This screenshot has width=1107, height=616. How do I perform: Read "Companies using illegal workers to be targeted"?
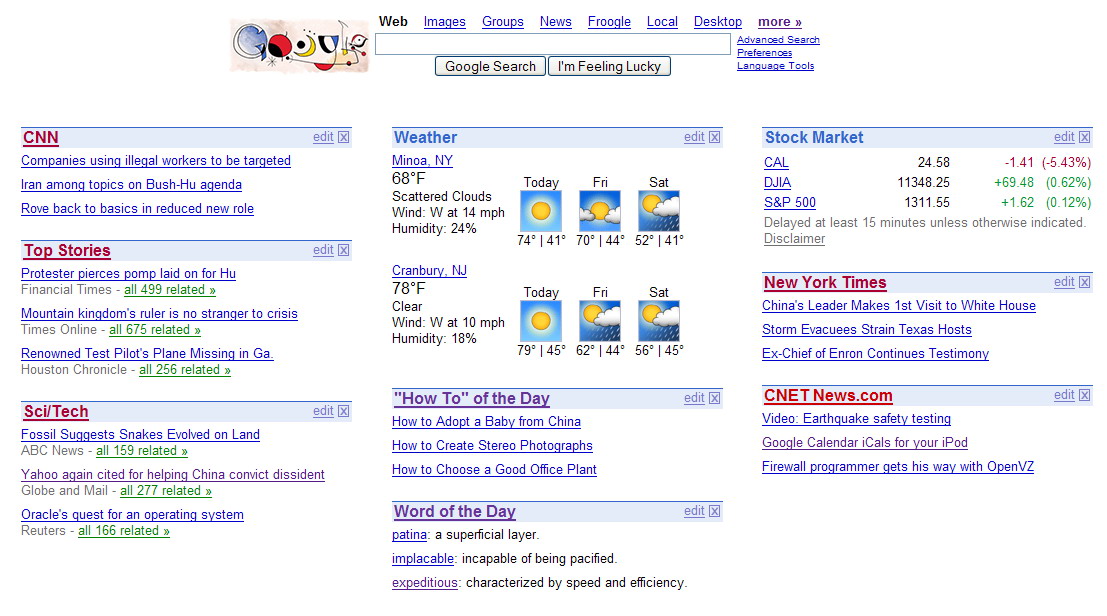pyautogui.click(x=156, y=161)
